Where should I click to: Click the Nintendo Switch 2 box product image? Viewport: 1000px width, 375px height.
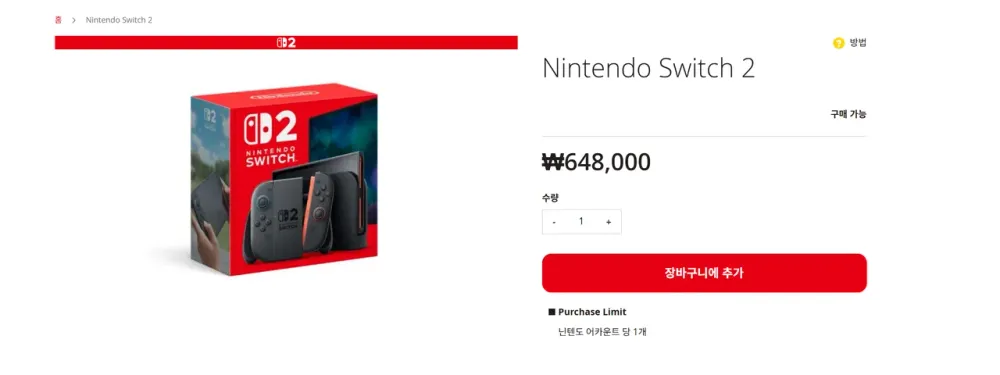click(x=284, y=180)
